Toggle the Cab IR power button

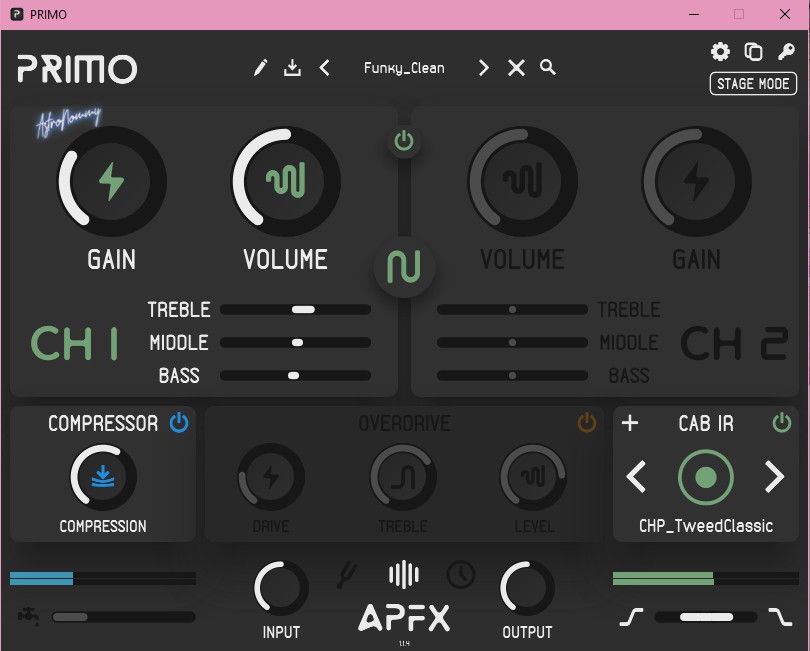click(782, 423)
